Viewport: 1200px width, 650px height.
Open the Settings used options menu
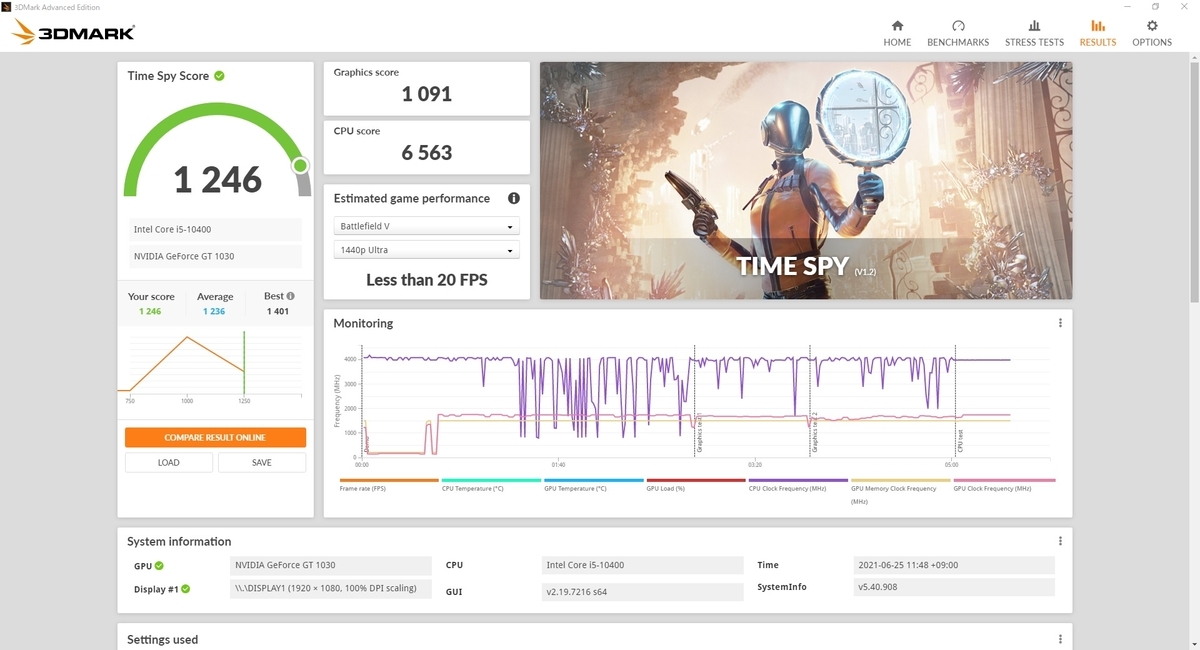tap(1060, 639)
